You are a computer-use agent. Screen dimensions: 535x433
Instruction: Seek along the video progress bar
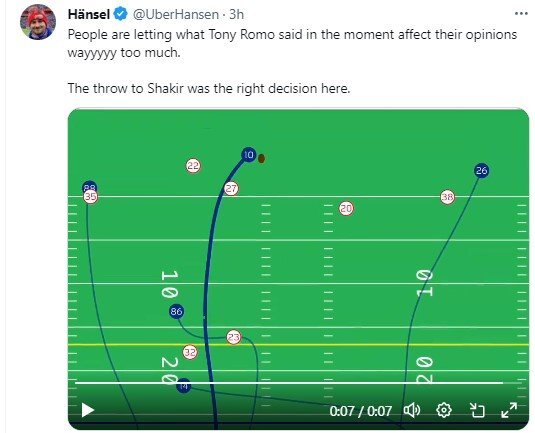pyautogui.click(x=289, y=383)
